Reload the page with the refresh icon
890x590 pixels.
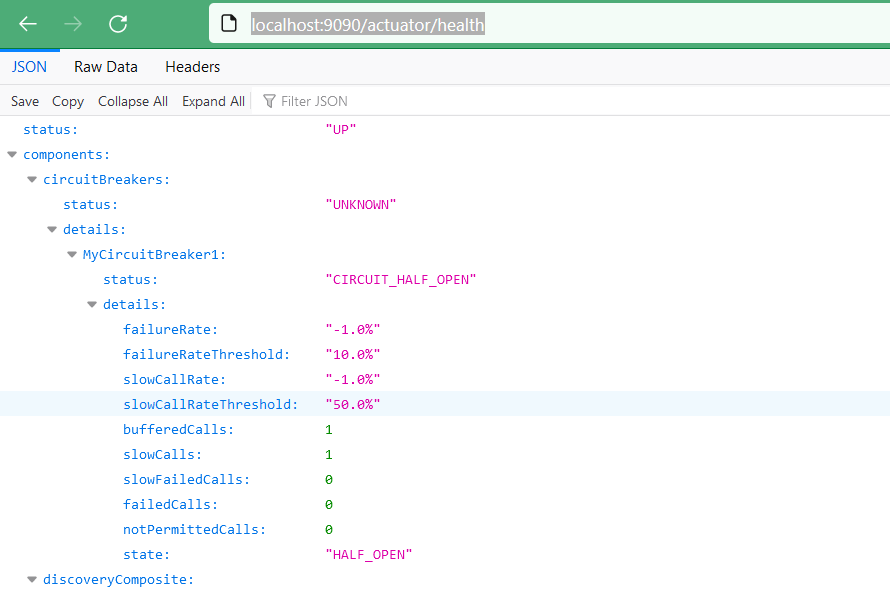click(118, 24)
